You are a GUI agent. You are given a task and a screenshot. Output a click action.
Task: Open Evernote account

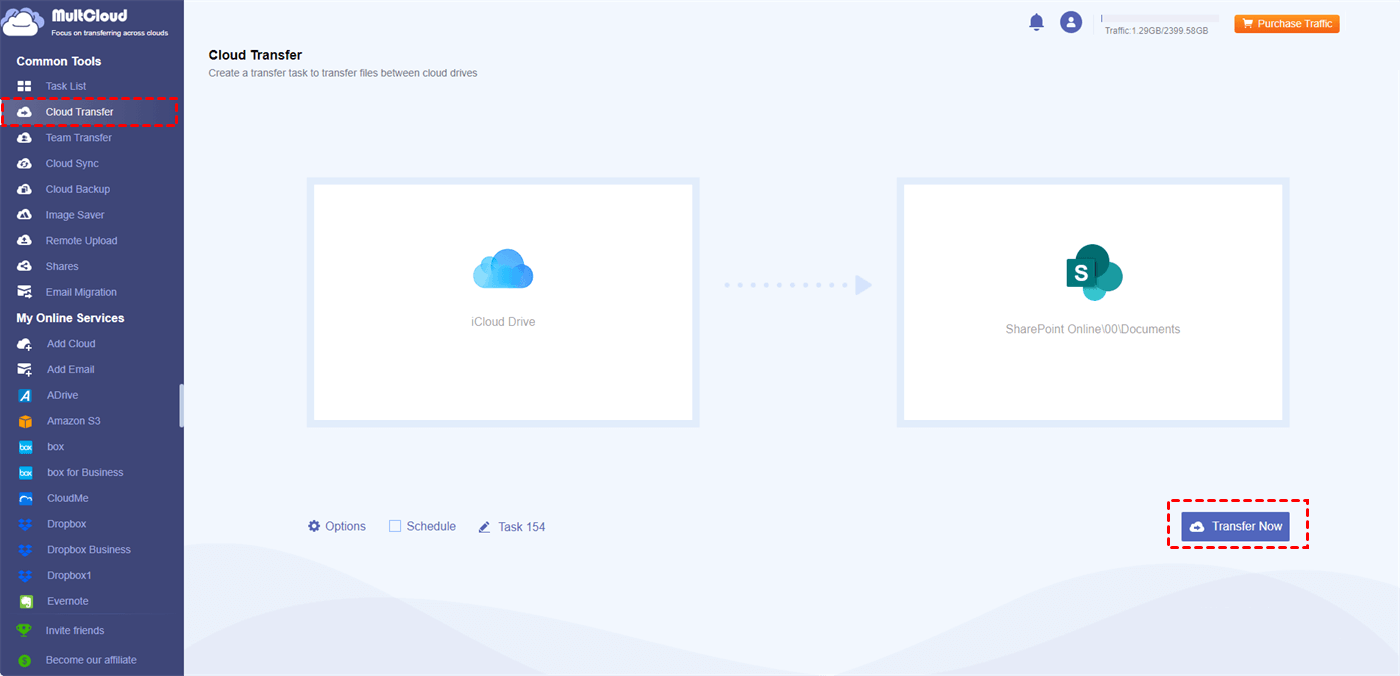(68, 602)
